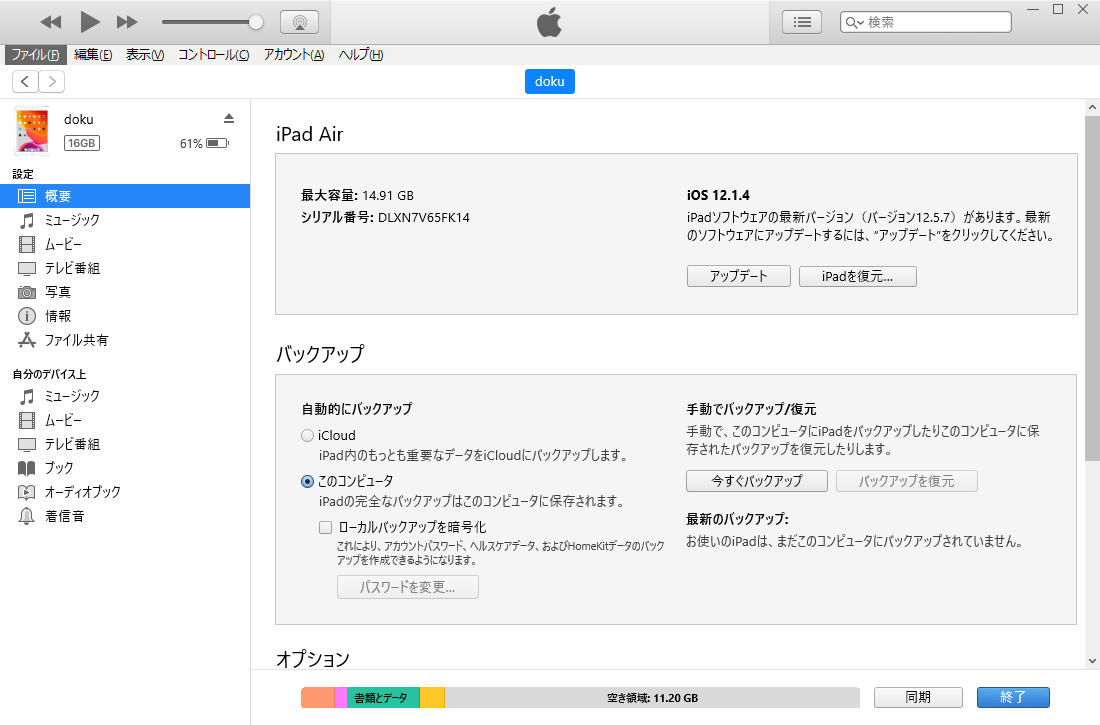Click the vertical scrollbar down arrow

[x=1092, y=660]
